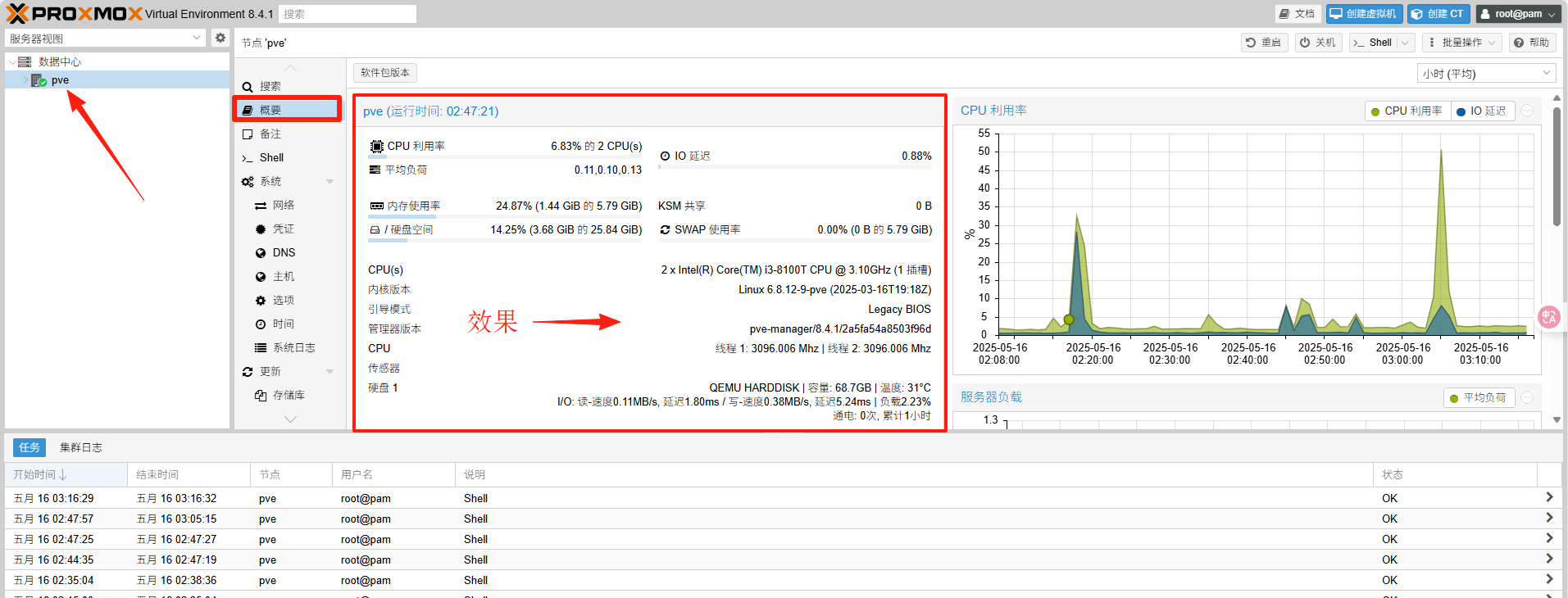This screenshot has height=598, width=1568.
Task: Click 创建虚拟机 to create a VM
Action: [1364, 14]
